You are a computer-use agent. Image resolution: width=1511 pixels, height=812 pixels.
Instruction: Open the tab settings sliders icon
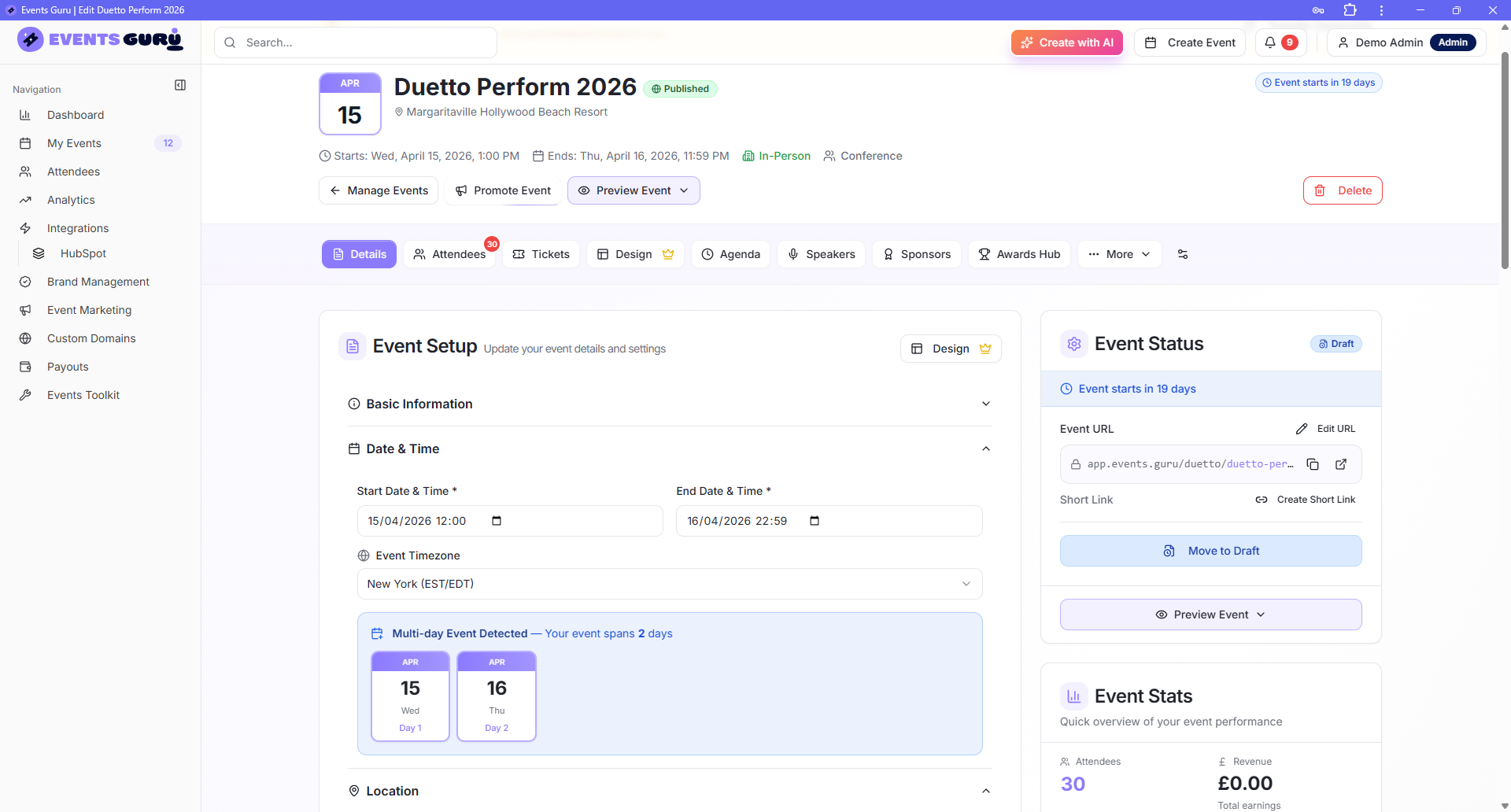1183,254
